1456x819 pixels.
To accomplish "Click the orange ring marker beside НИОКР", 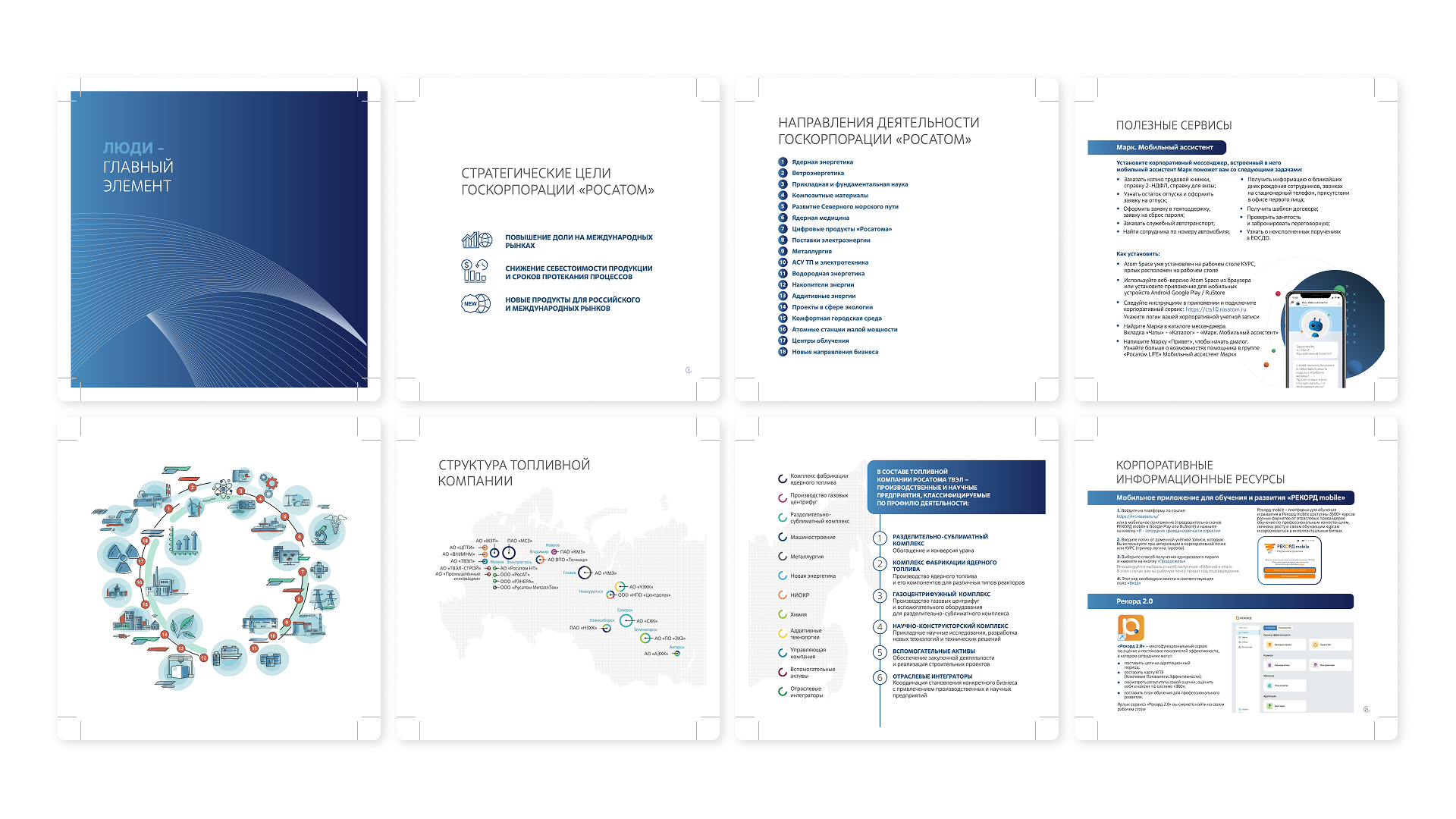I will point(782,595).
